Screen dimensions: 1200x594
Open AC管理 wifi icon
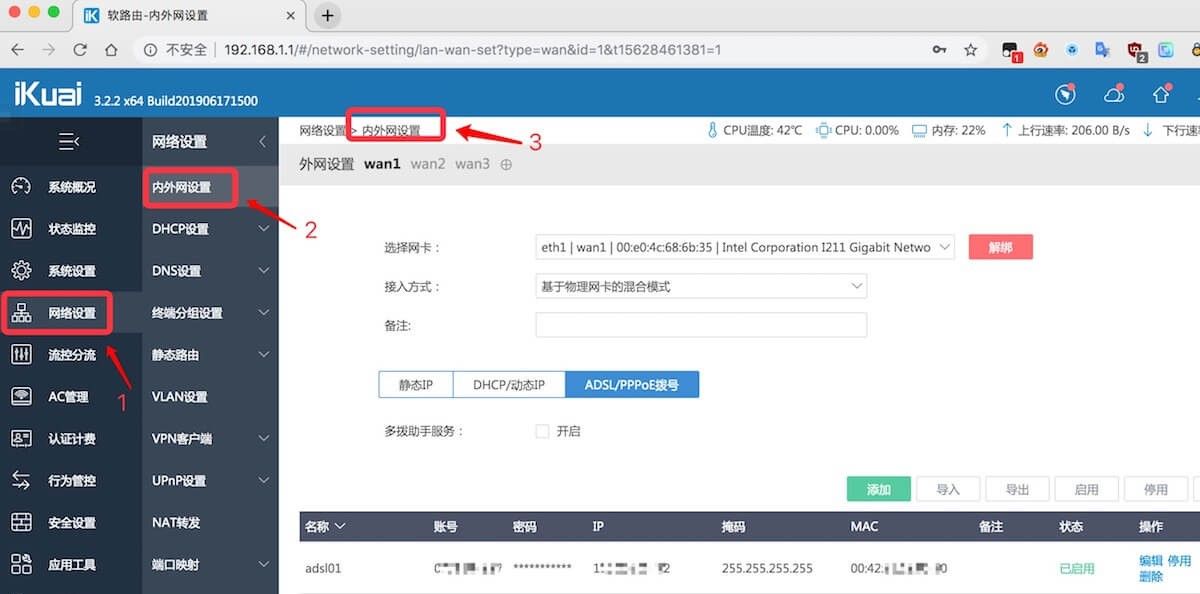pyautogui.click(x=21, y=397)
